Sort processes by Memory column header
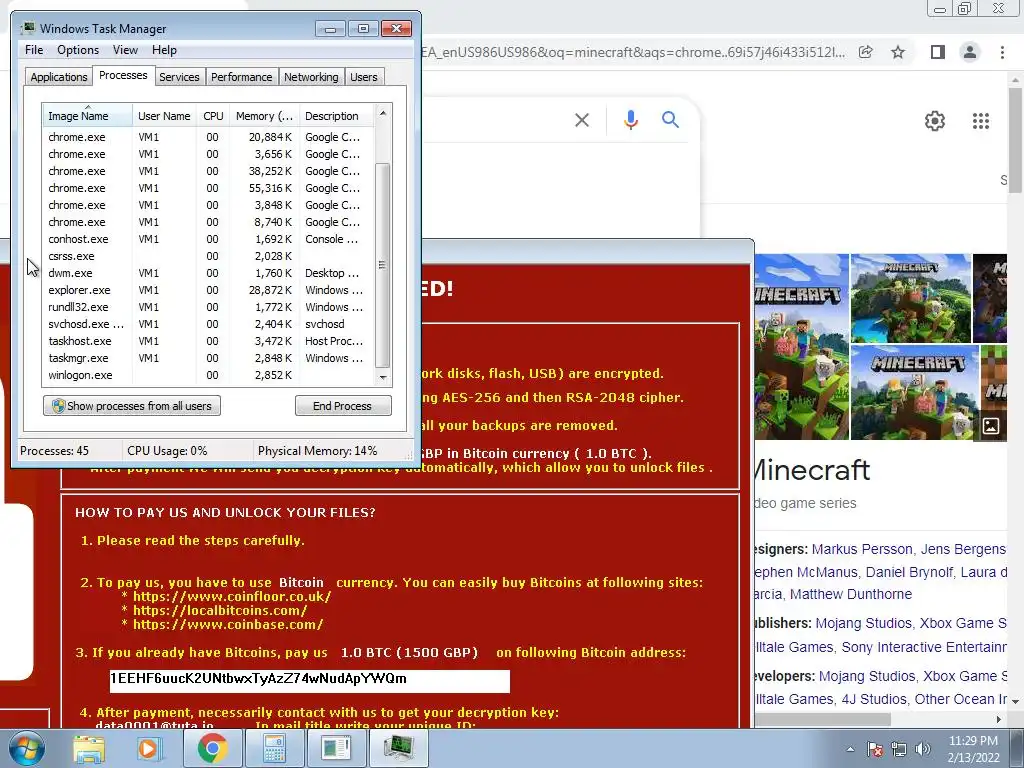This screenshot has height=768, width=1024. pyautogui.click(x=264, y=116)
